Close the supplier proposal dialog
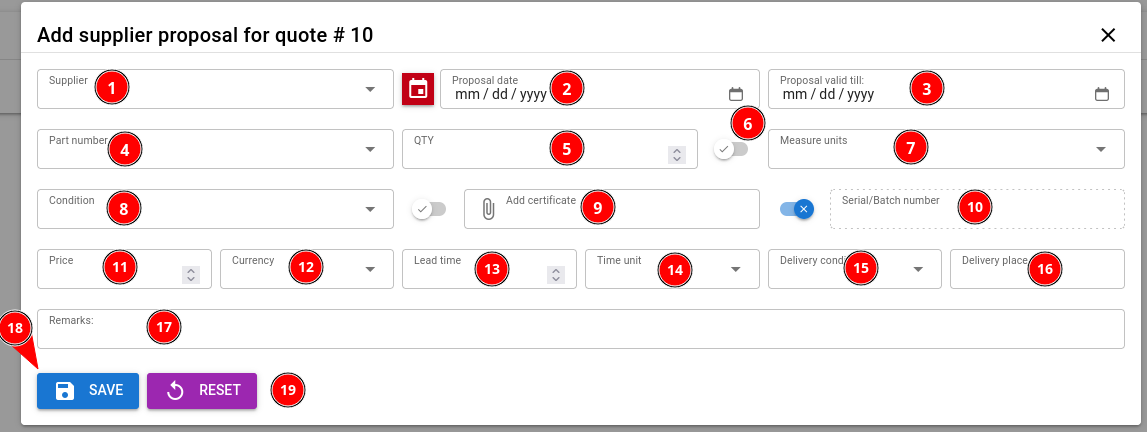Screen dimensions: 1147x432 click(1108, 35)
